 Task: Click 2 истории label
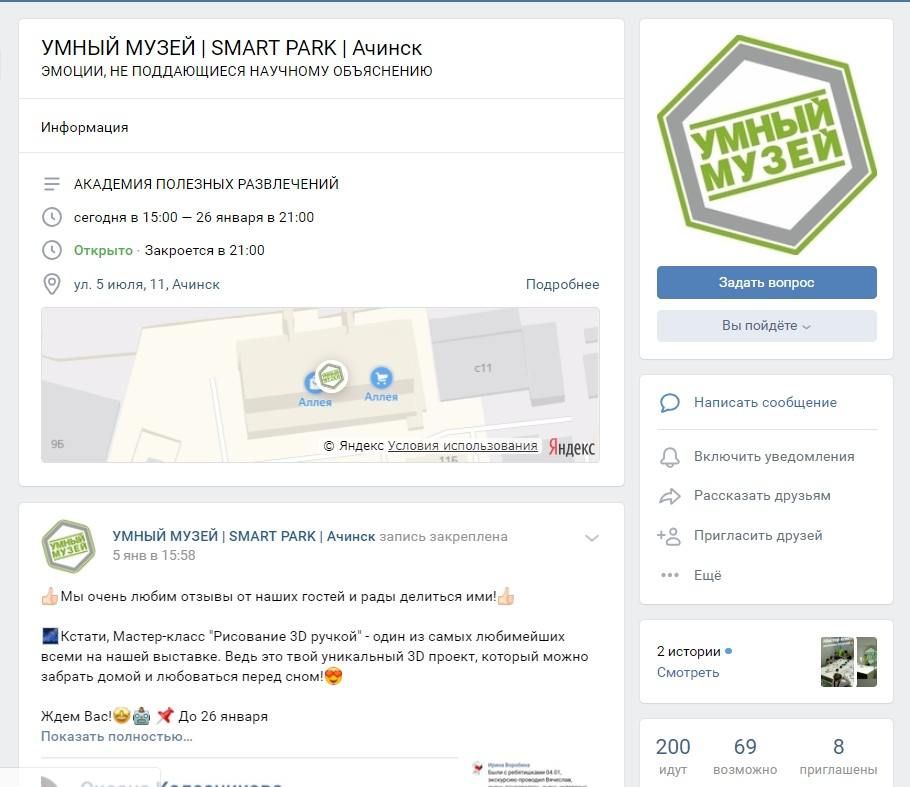[x=688, y=652]
